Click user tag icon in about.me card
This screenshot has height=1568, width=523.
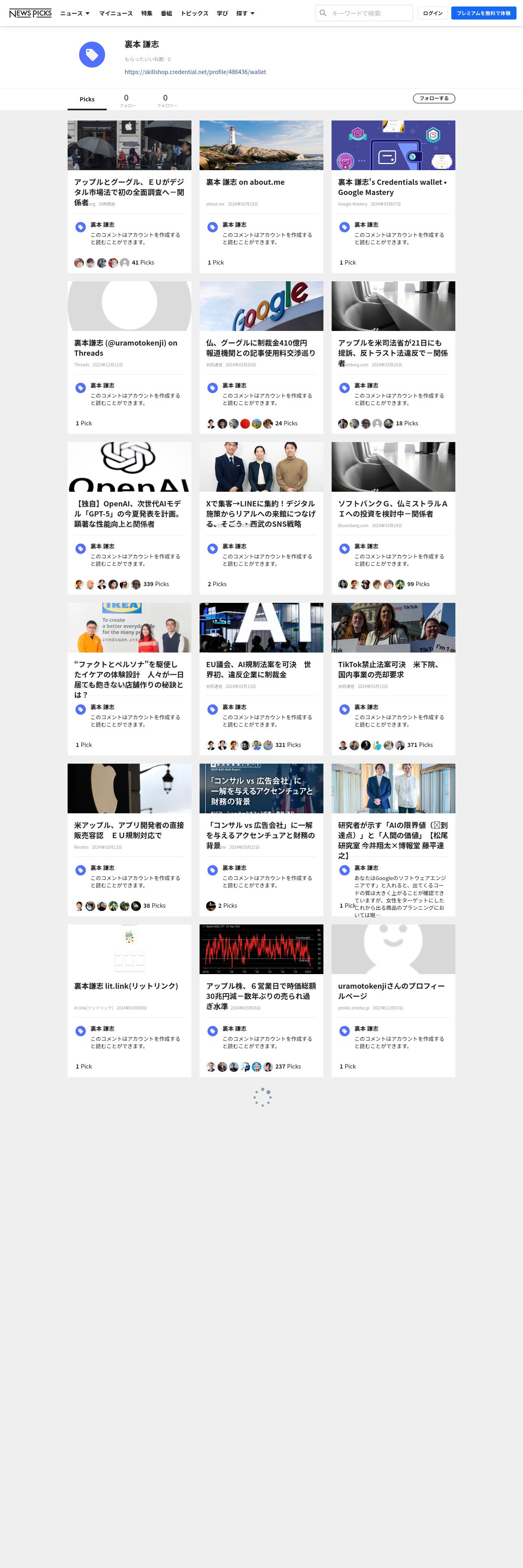point(213,227)
